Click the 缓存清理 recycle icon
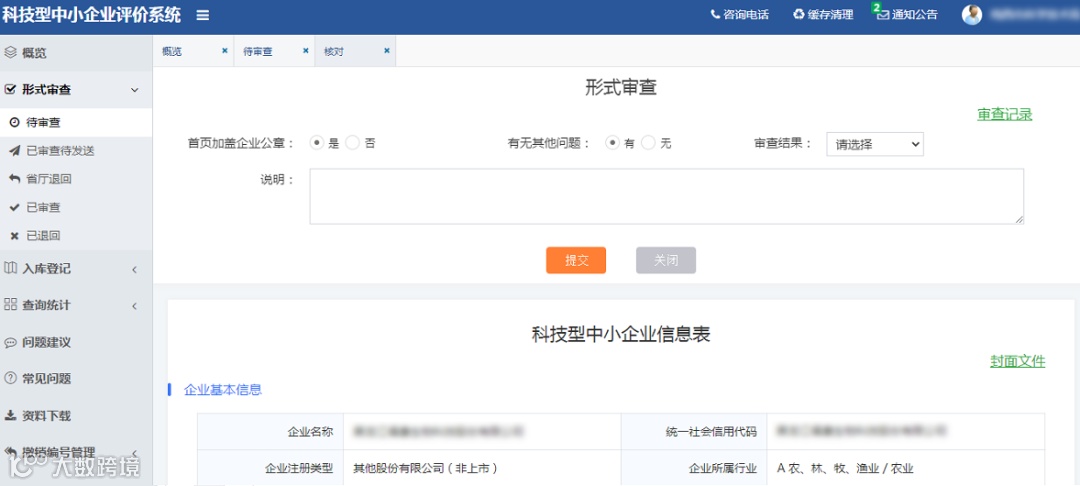1080x486 pixels. pos(799,14)
